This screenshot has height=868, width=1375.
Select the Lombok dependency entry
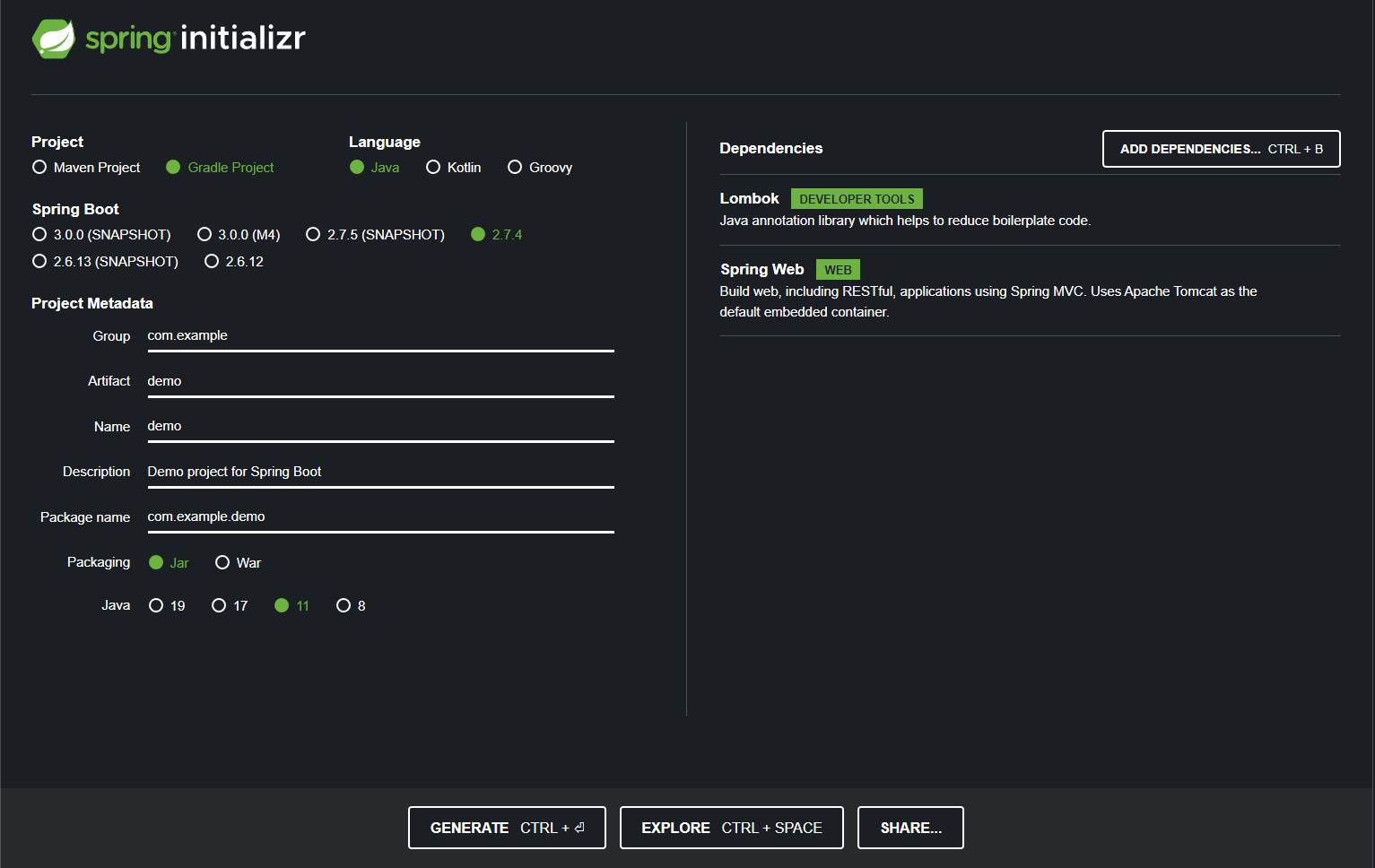tap(1030, 210)
